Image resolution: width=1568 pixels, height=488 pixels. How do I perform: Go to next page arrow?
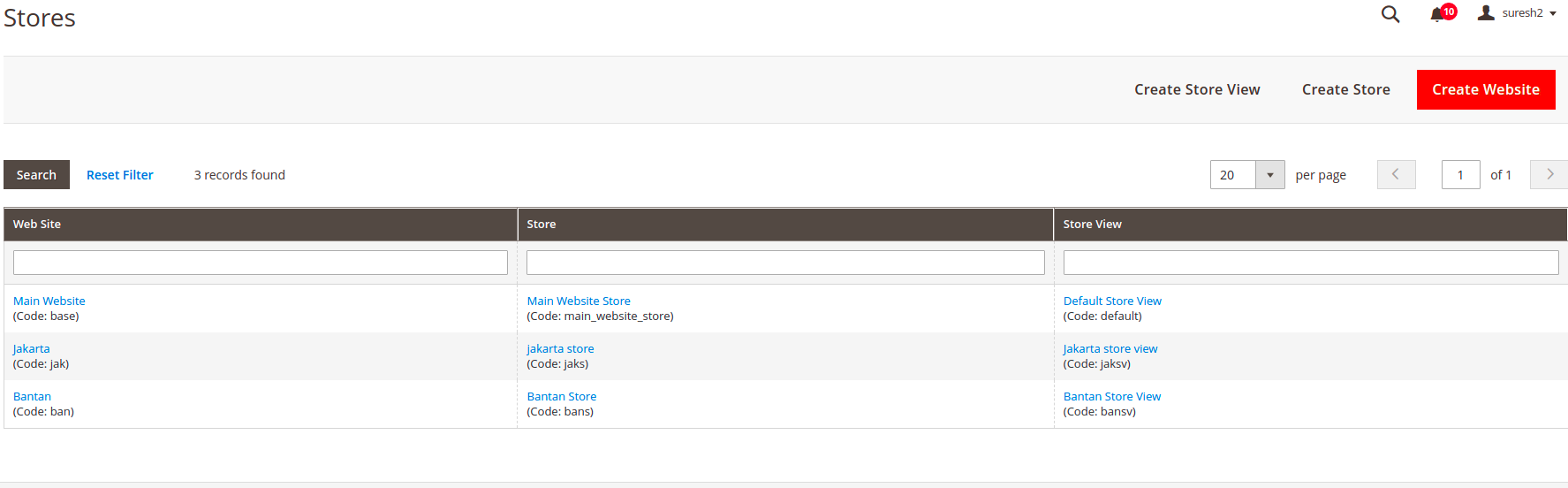tap(1549, 174)
